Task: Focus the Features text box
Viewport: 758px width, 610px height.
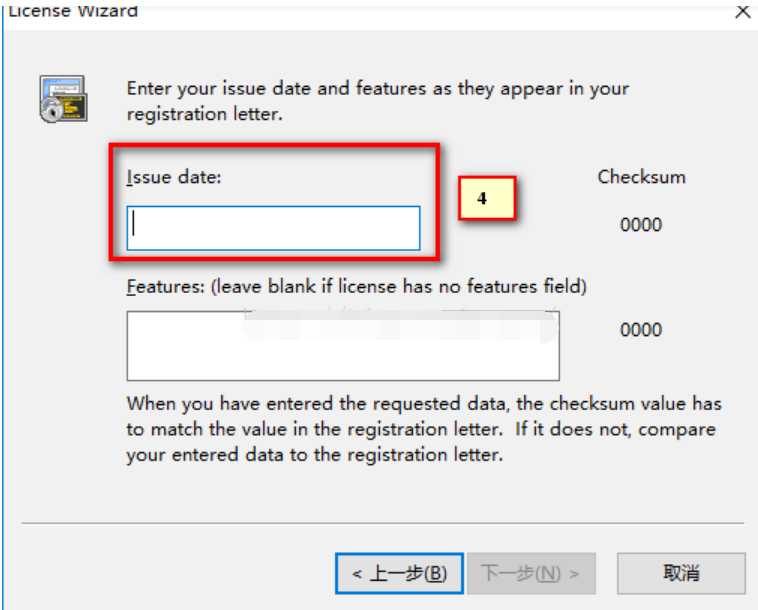Action: [342, 346]
